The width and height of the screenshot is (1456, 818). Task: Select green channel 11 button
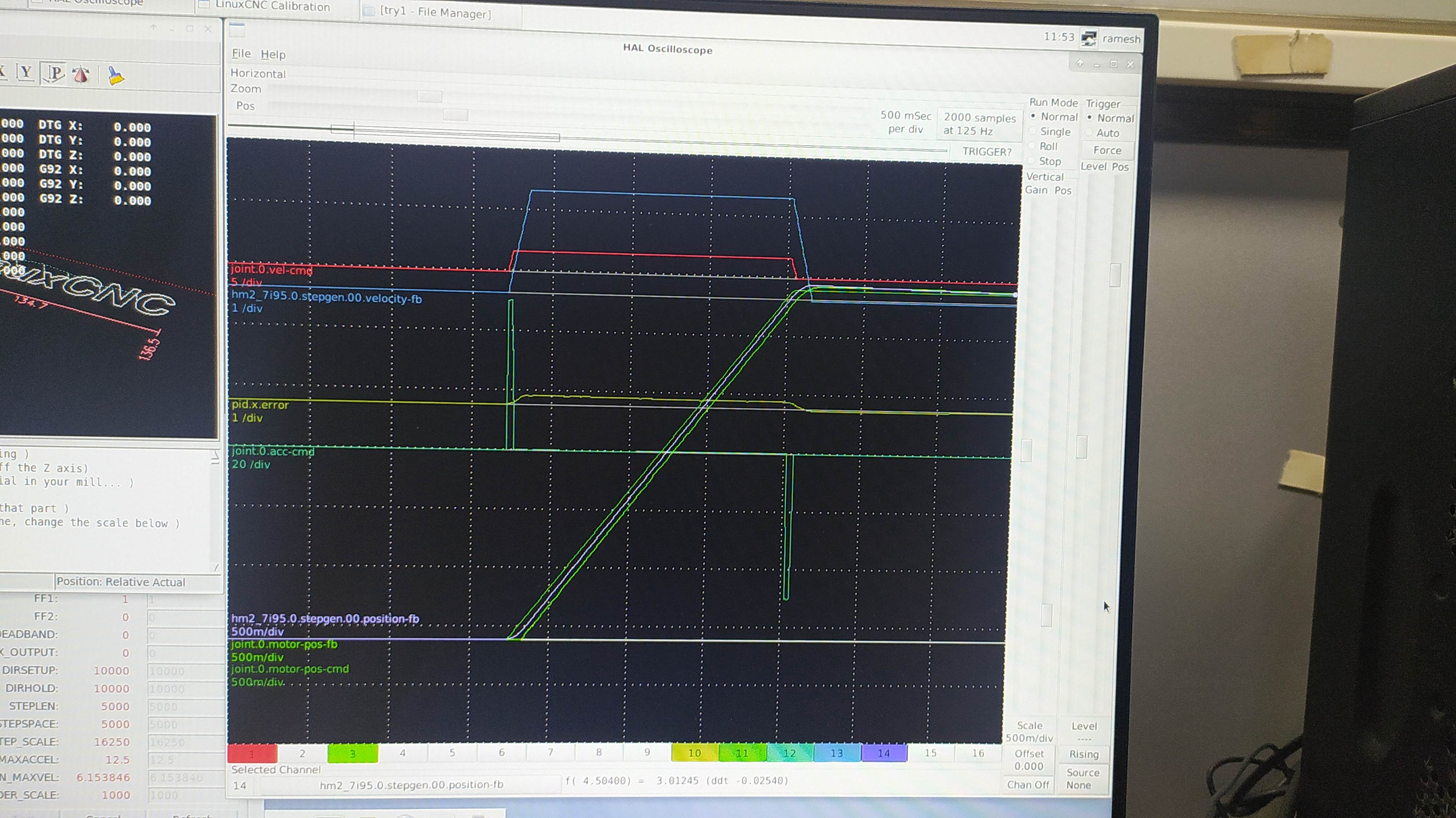point(742,752)
